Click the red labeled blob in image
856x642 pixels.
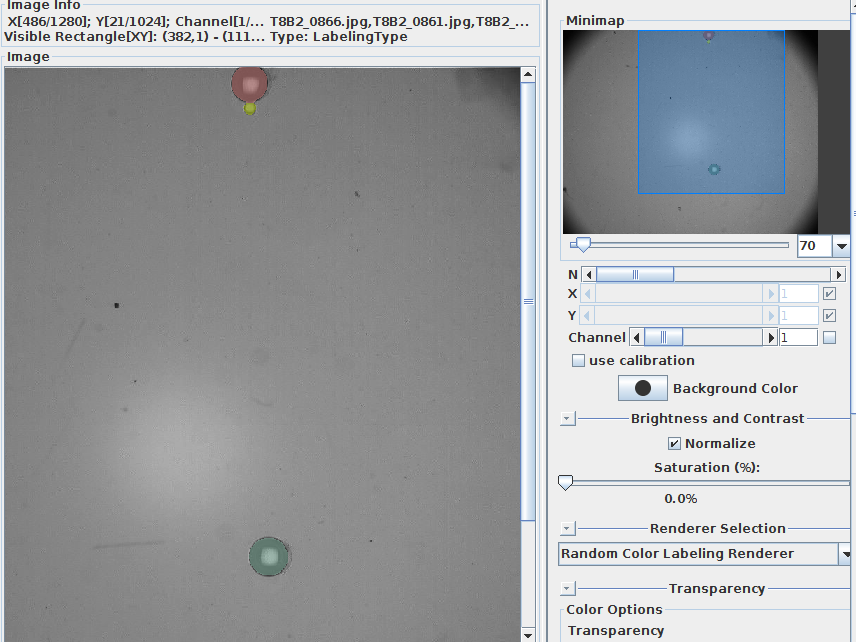(x=249, y=85)
